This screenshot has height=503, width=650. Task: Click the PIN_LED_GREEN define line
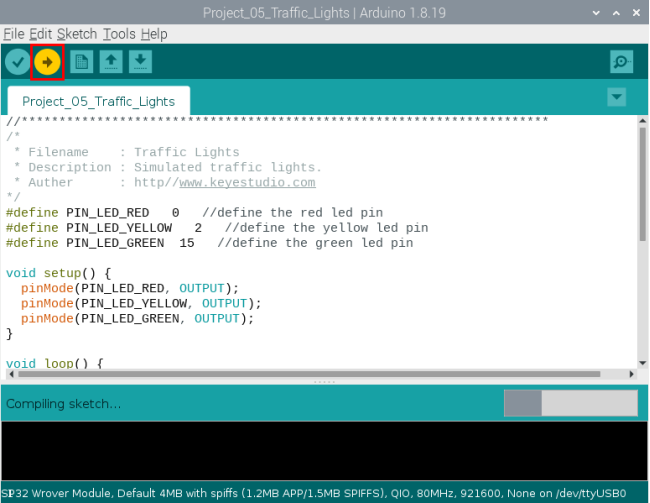tap(209, 243)
